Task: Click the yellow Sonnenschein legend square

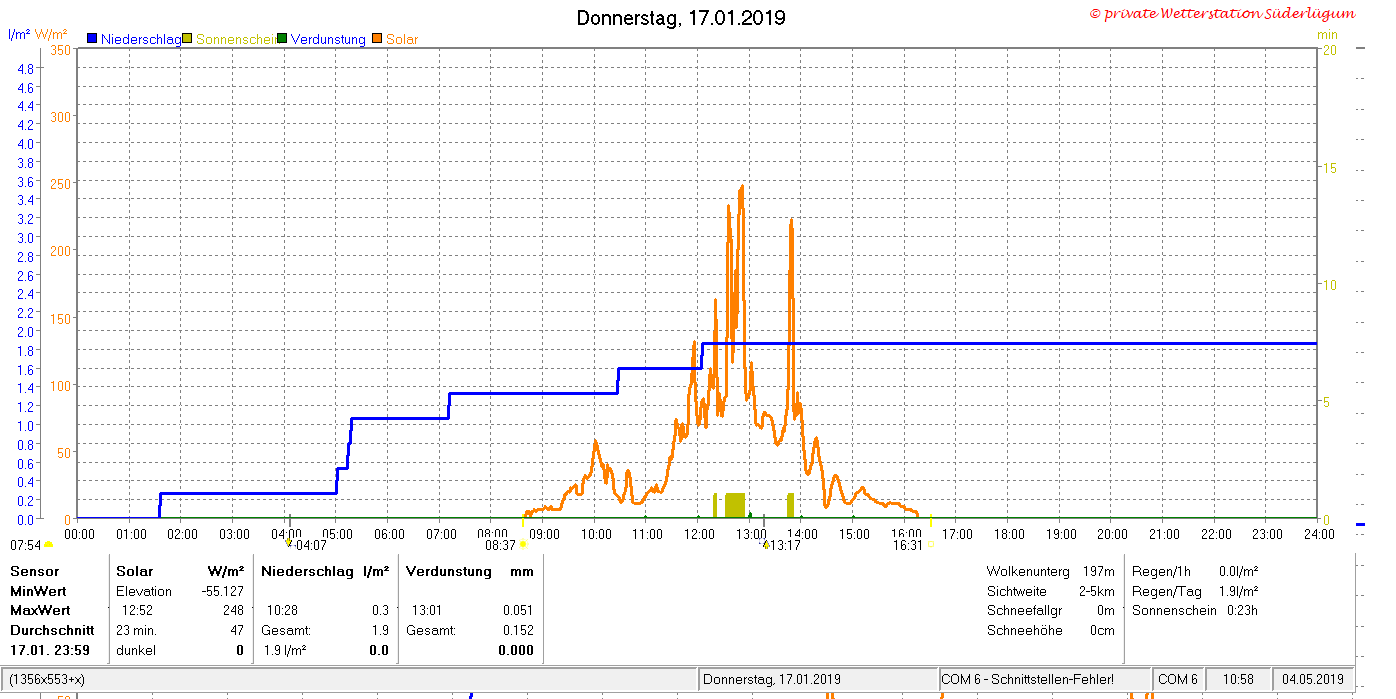Action: (x=187, y=39)
